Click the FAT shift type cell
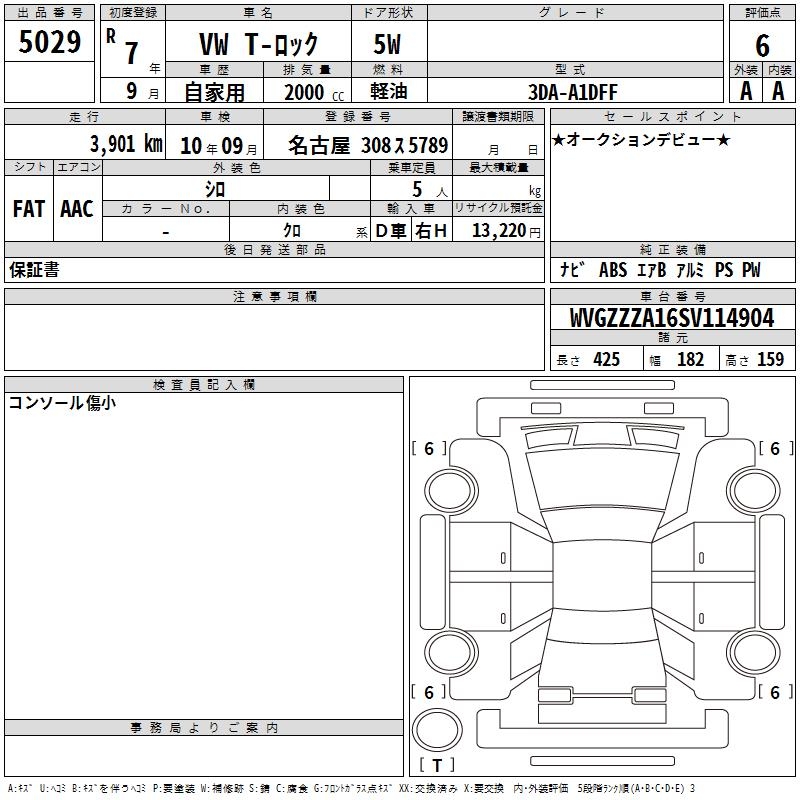Screen dimensions: 800x800 click(x=29, y=209)
